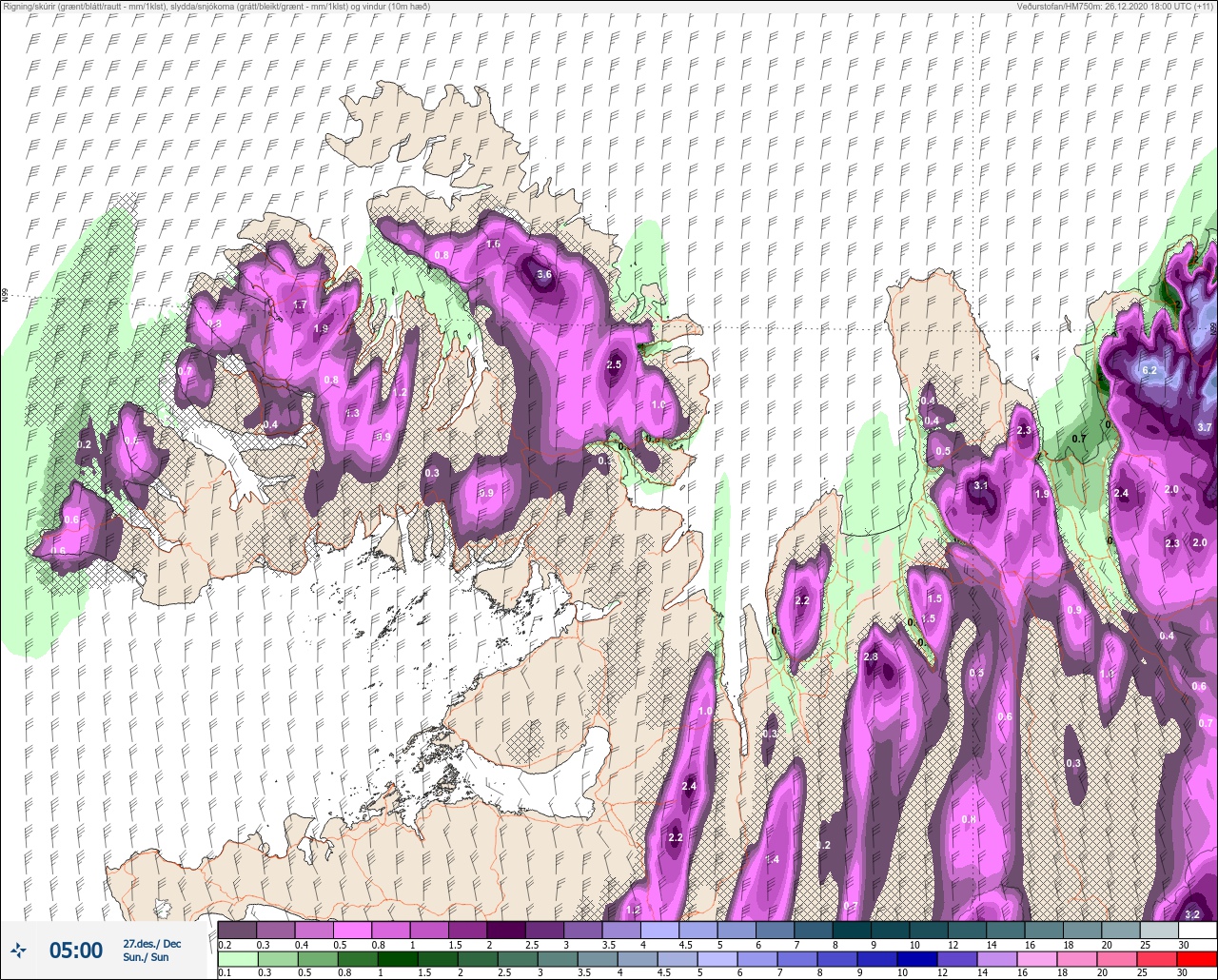Select the lavender snow scale swatch labelled 4

click(659, 930)
